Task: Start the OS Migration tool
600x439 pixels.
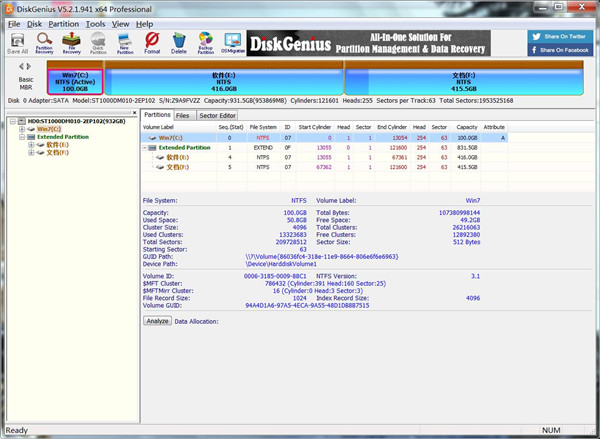Action: 233,43
